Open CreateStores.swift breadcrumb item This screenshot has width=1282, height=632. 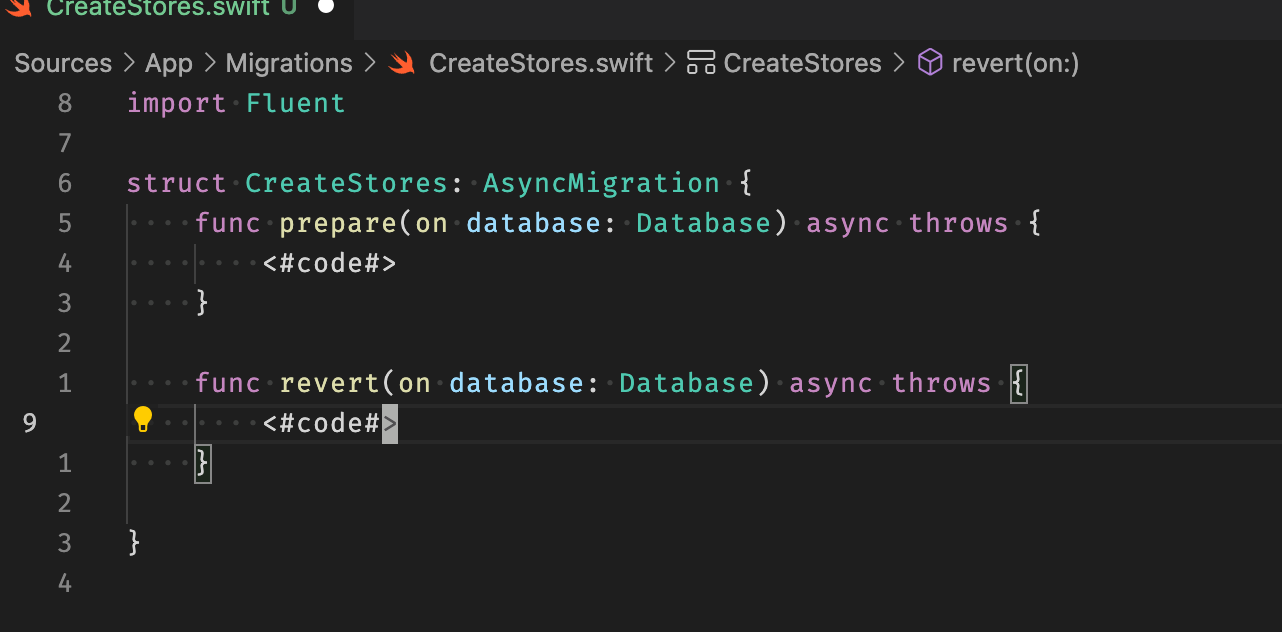click(x=541, y=63)
